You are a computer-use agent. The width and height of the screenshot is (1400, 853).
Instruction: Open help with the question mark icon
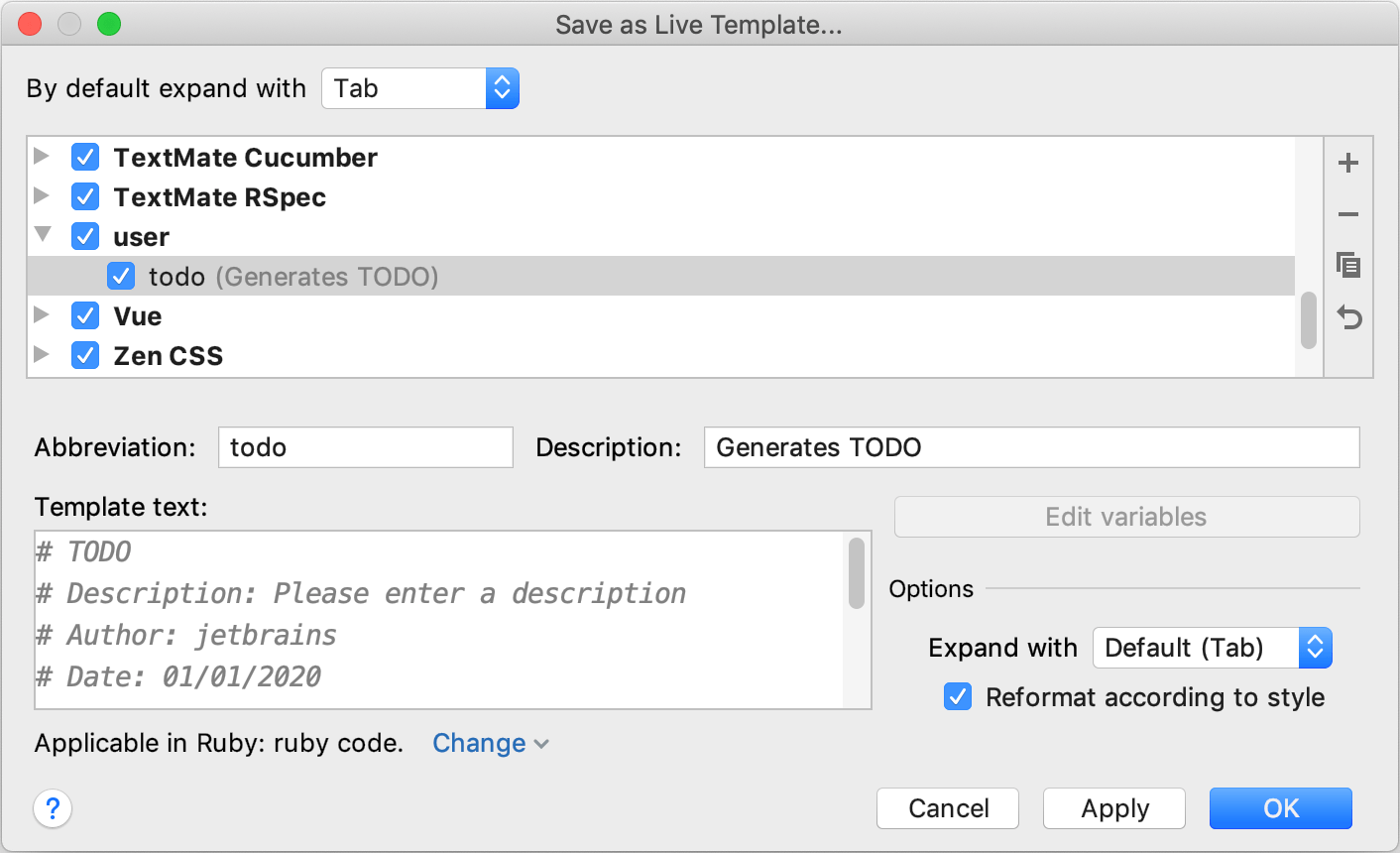pyautogui.click(x=53, y=808)
